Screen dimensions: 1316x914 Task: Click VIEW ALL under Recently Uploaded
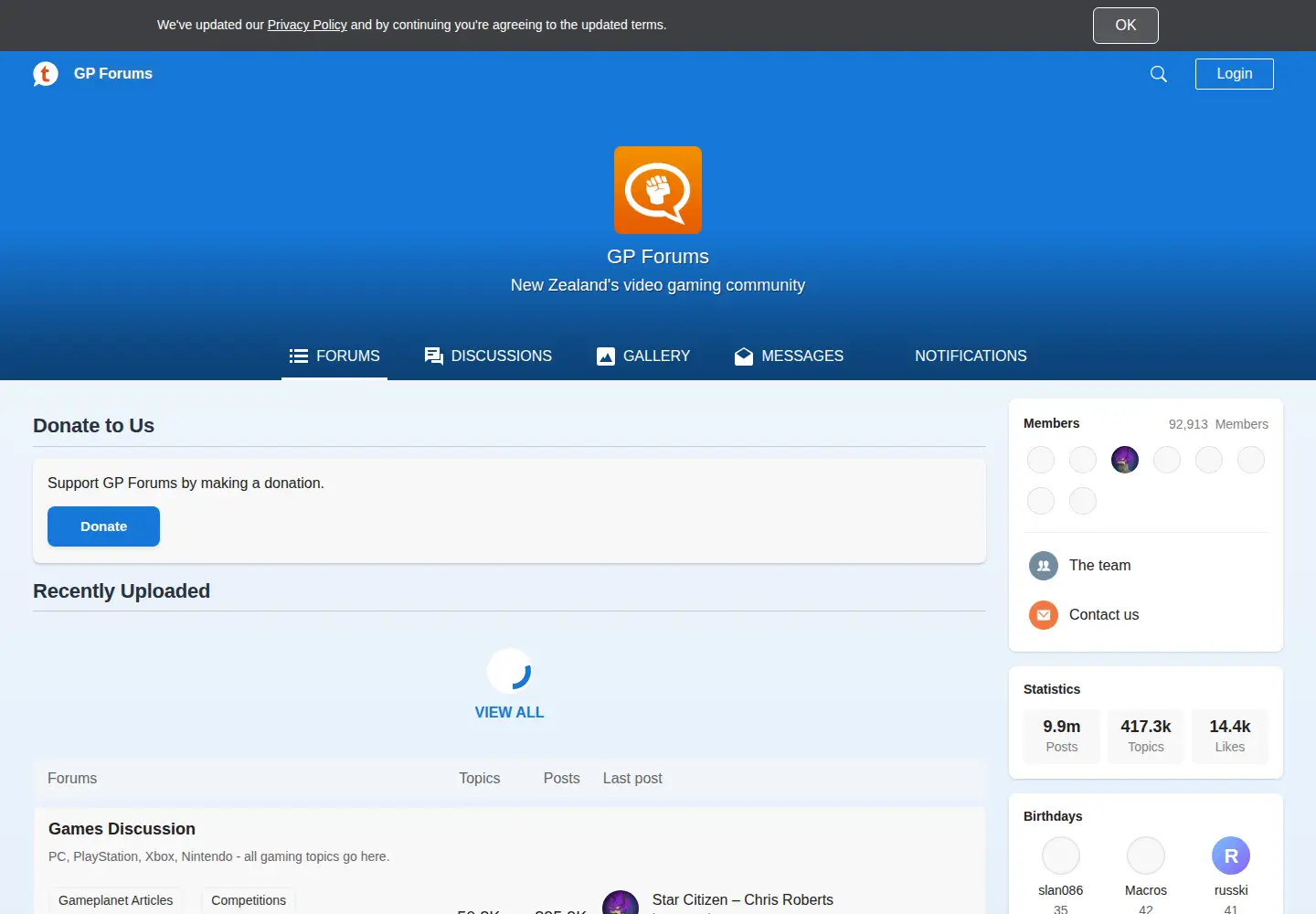coord(509,712)
